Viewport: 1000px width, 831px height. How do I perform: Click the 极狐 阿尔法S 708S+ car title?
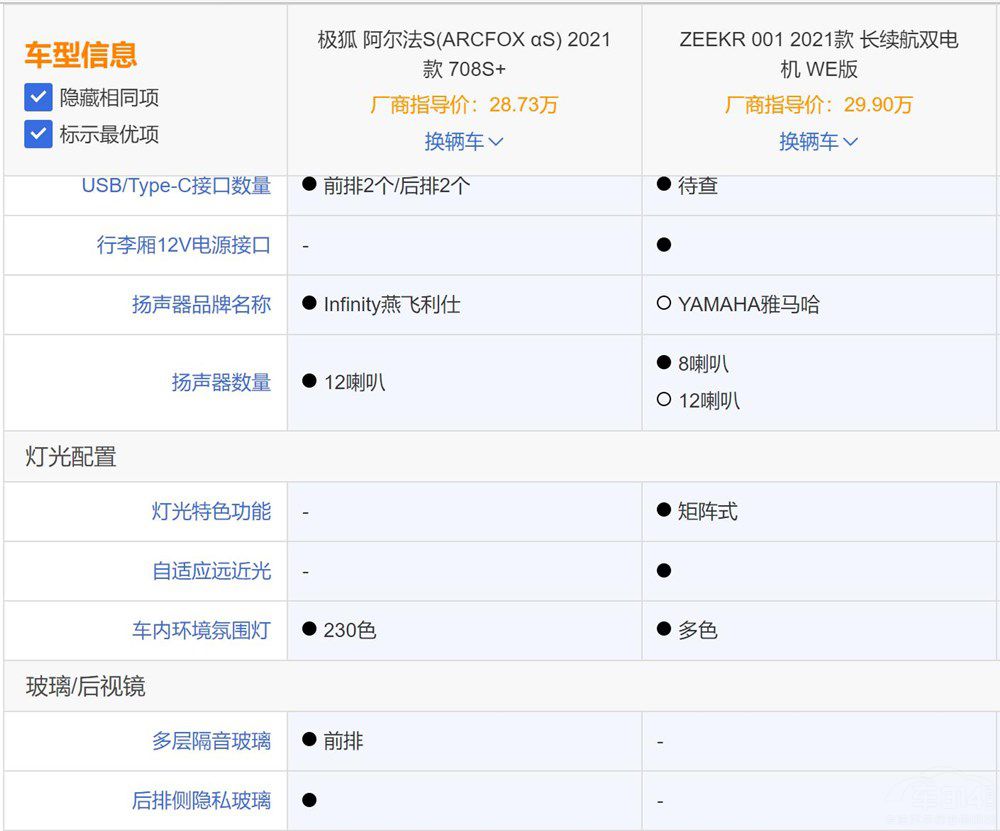(463, 54)
